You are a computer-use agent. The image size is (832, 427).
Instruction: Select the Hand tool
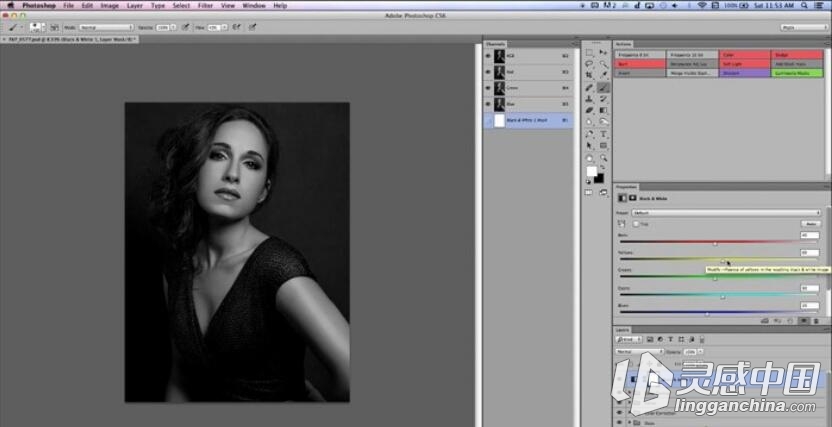[590, 158]
